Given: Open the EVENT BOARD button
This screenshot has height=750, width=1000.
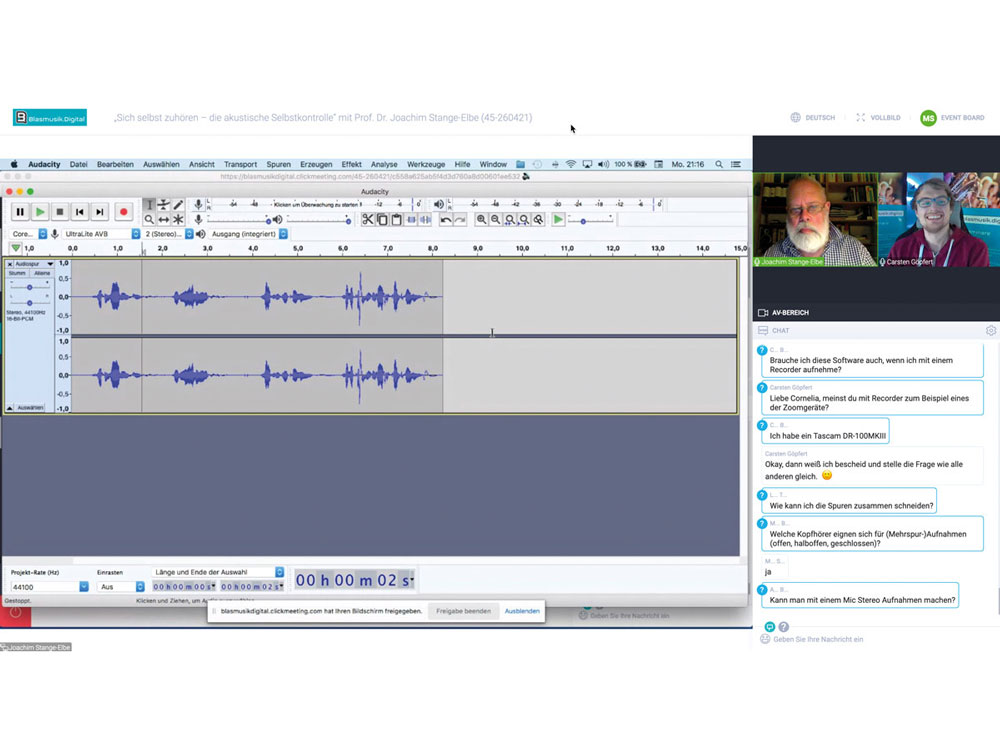Looking at the screenshot, I should (952, 118).
